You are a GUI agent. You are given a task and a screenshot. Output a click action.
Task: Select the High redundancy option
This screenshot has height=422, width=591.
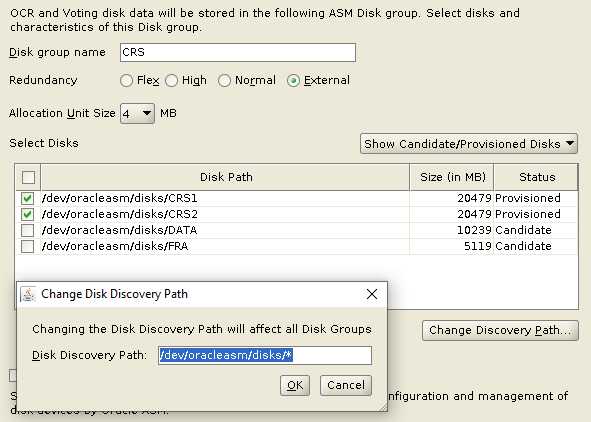(171, 81)
